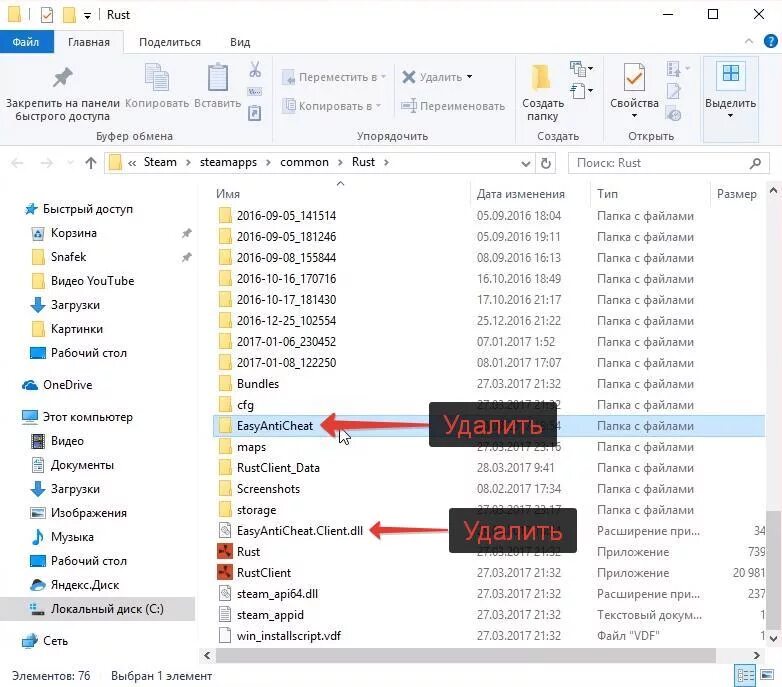Click the Выделить selection grid icon
Image resolution: width=782 pixels, height=687 pixels.
pyautogui.click(x=730, y=74)
